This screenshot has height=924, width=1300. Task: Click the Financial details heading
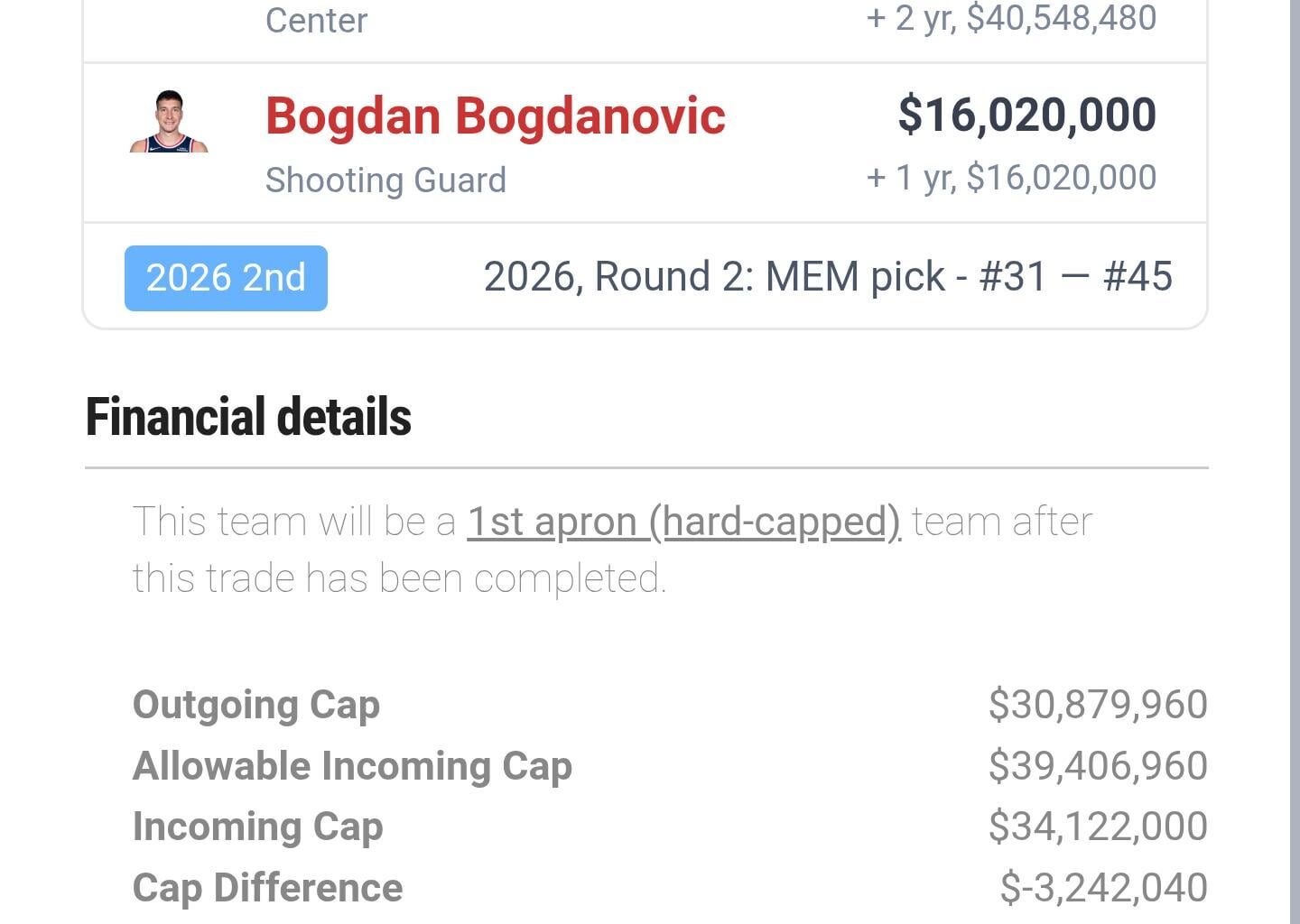(x=248, y=416)
